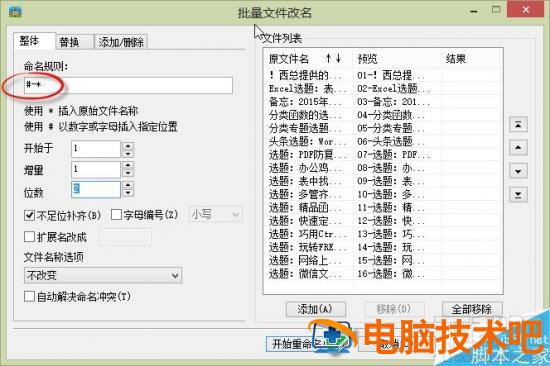Viewport: 550px width, 366px height.
Task: Increase the 增量 value with up spinner
Action: [128, 166]
